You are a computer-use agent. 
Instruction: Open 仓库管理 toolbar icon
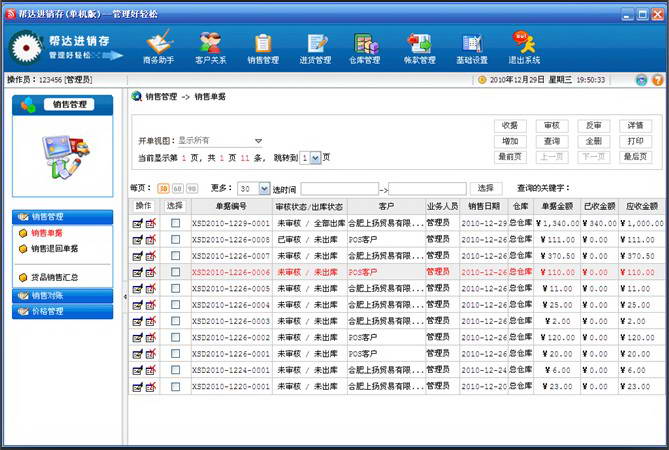[365, 47]
